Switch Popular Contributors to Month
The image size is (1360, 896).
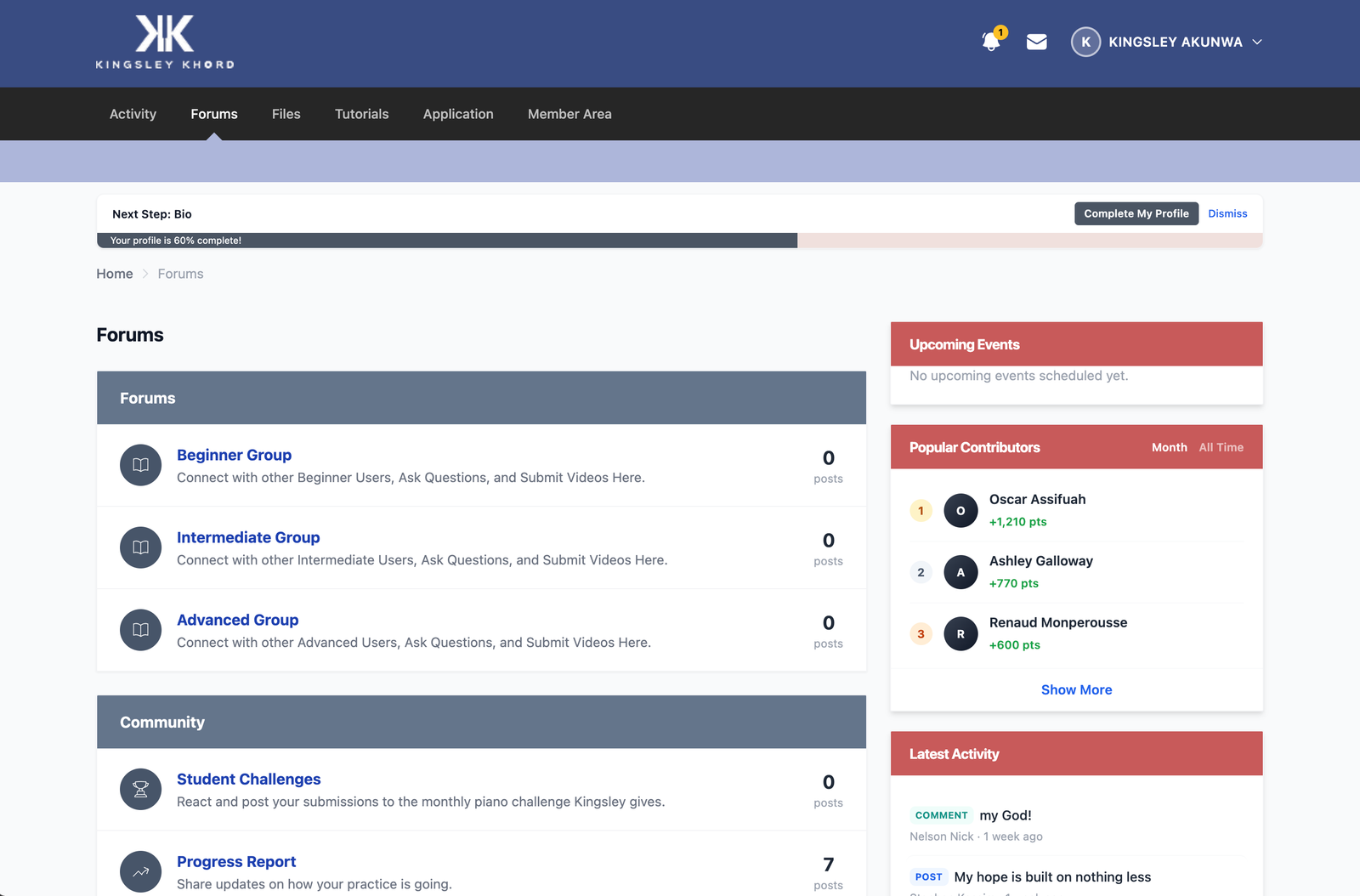click(1169, 447)
